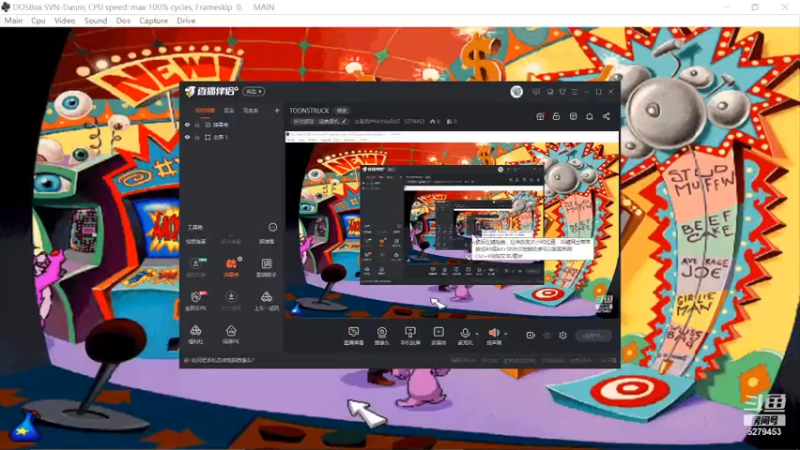
Task: Open the notification bell icon
Action: click(589, 116)
